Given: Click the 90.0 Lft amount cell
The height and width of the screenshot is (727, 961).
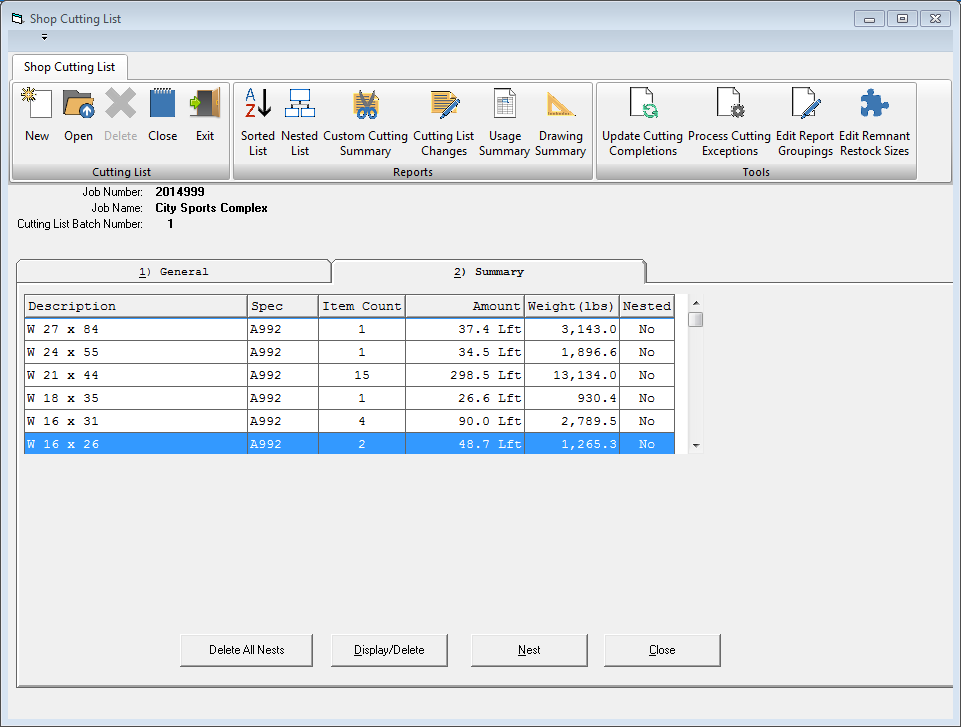Looking at the screenshot, I should click(x=465, y=421).
